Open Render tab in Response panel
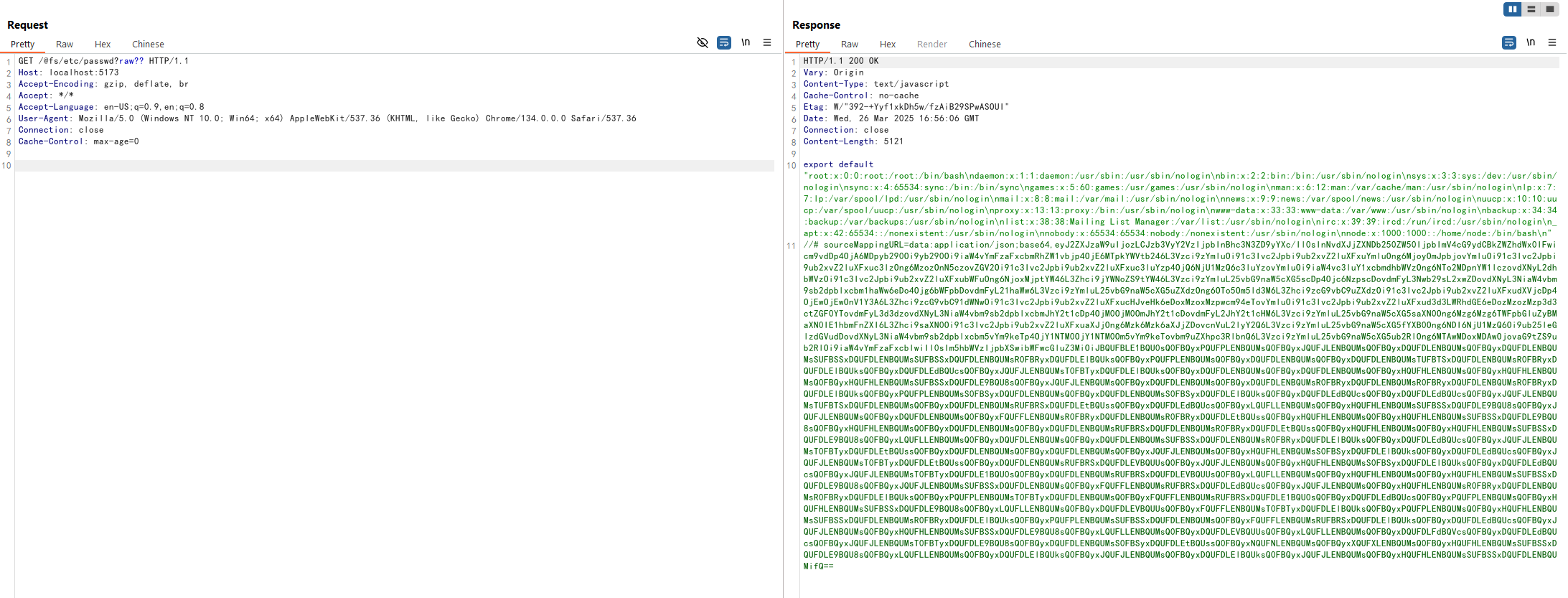The image size is (1568, 598). [932, 45]
